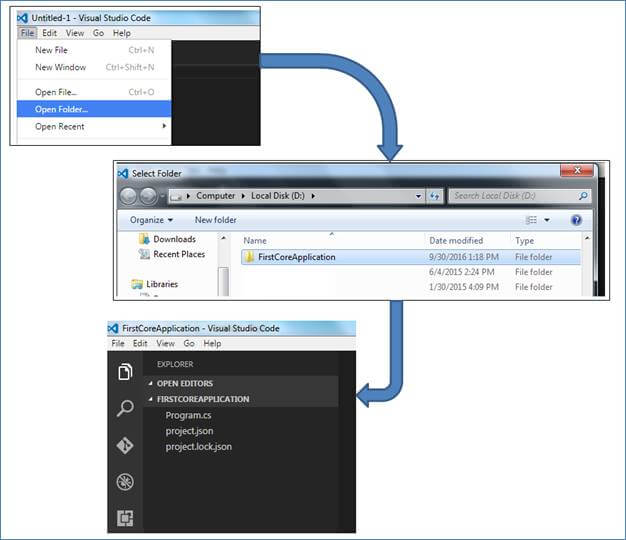This screenshot has height=540, width=626.
Task: Click Local Disk (D:) in address breadcrumb
Action: [278, 196]
